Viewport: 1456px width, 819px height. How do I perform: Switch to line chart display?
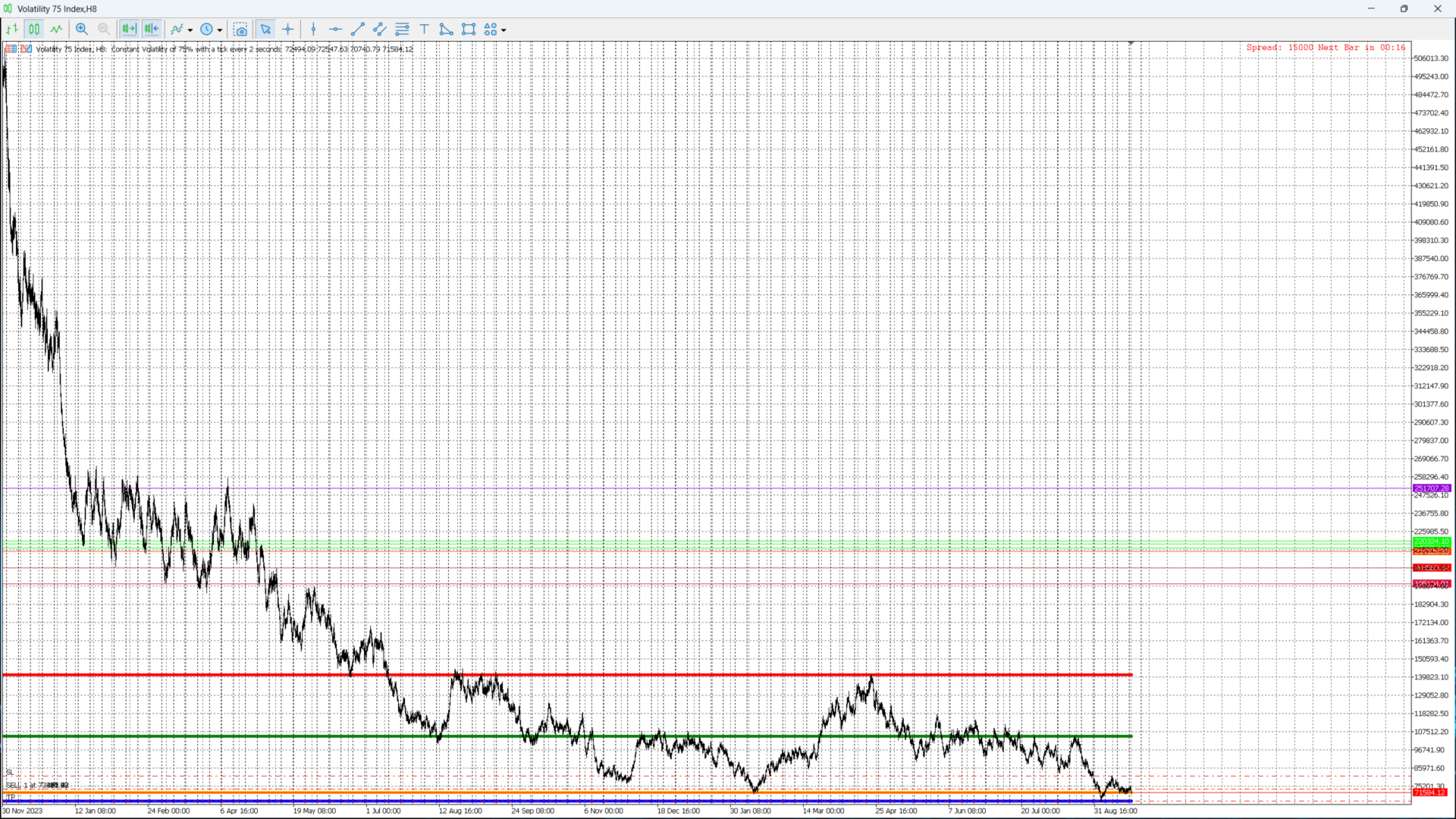(x=57, y=30)
